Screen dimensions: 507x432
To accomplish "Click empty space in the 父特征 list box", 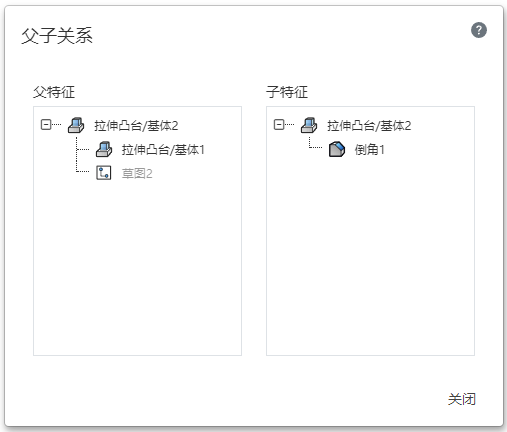I will pyautogui.click(x=137, y=267).
